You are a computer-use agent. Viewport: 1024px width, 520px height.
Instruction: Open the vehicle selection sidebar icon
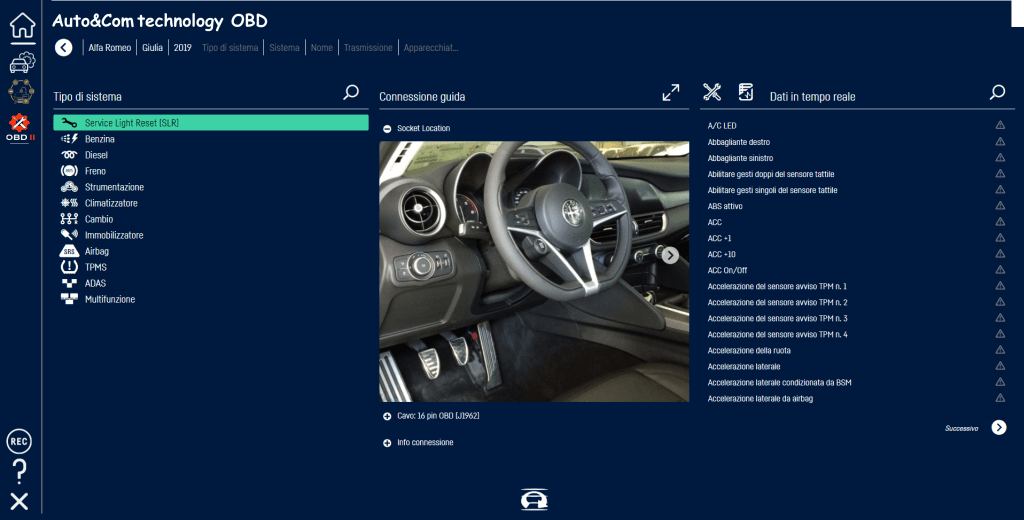click(x=20, y=63)
